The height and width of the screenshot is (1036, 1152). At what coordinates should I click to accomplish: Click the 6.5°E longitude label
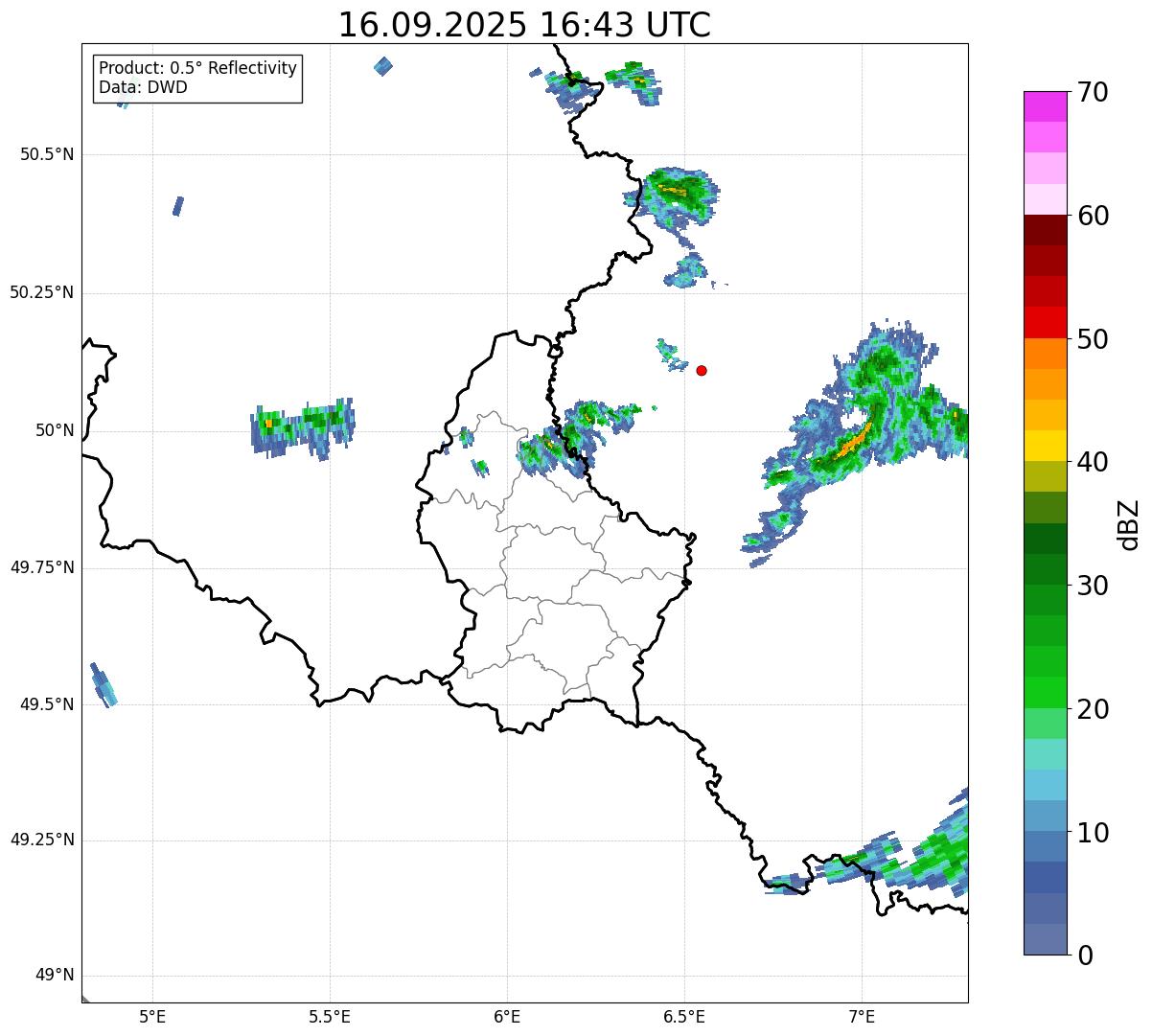pos(684,1016)
